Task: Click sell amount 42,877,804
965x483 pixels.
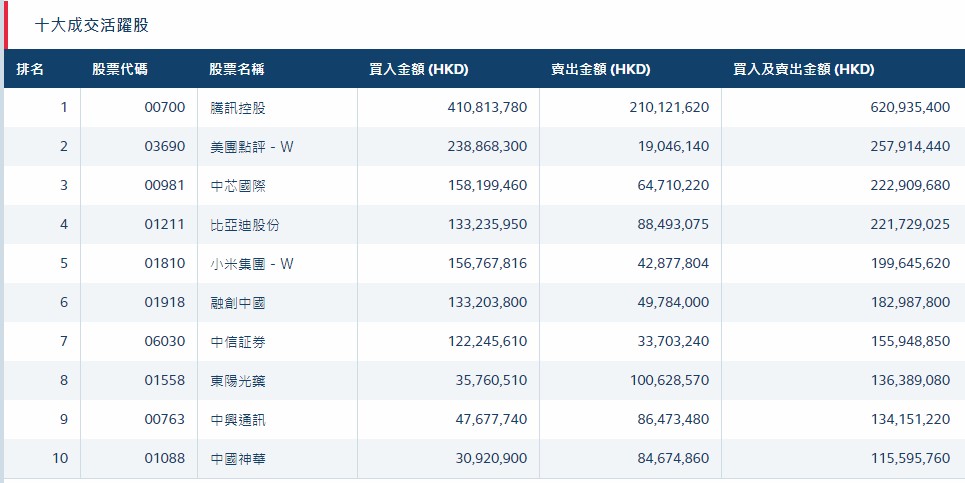Action: coord(673,263)
